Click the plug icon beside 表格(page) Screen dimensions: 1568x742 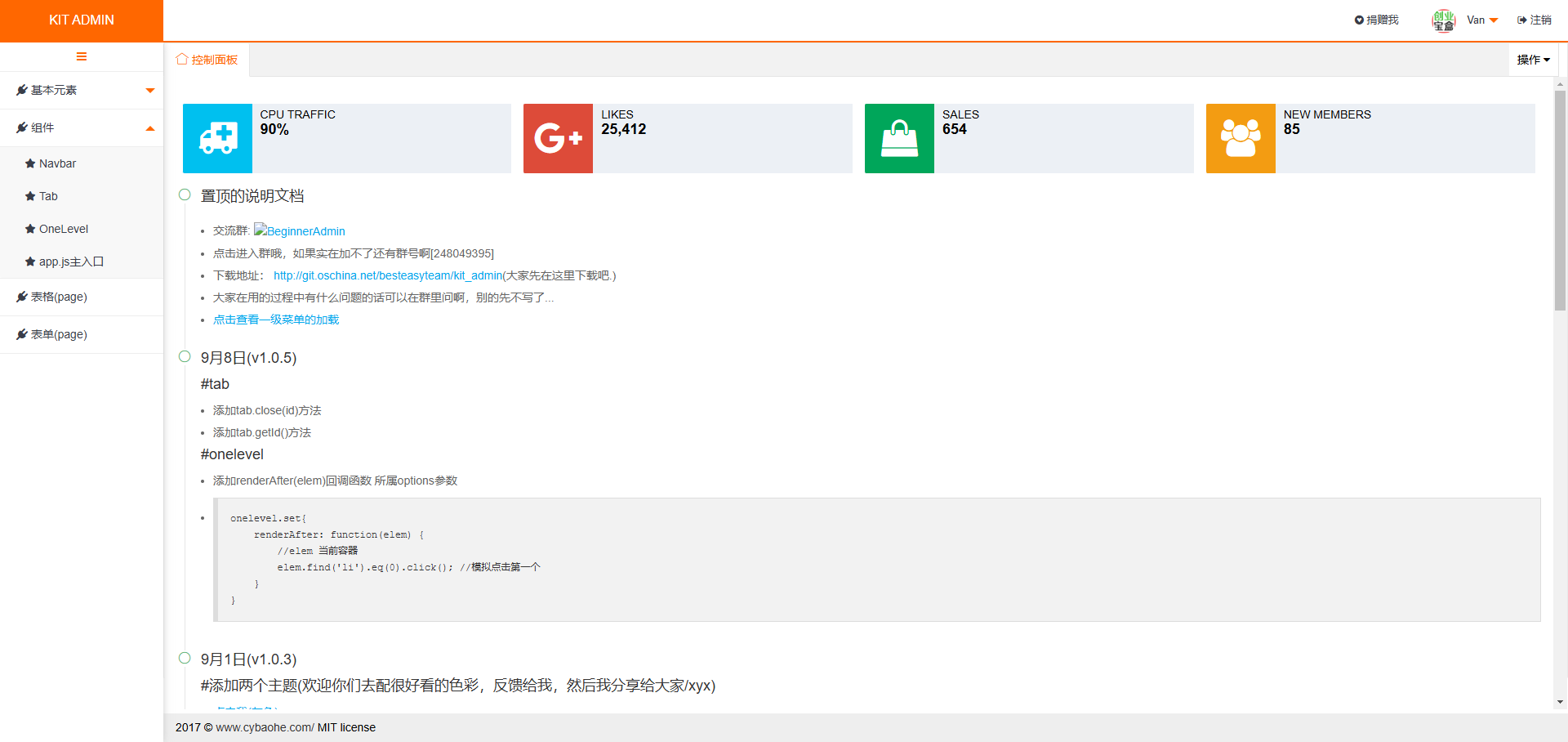[22, 297]
